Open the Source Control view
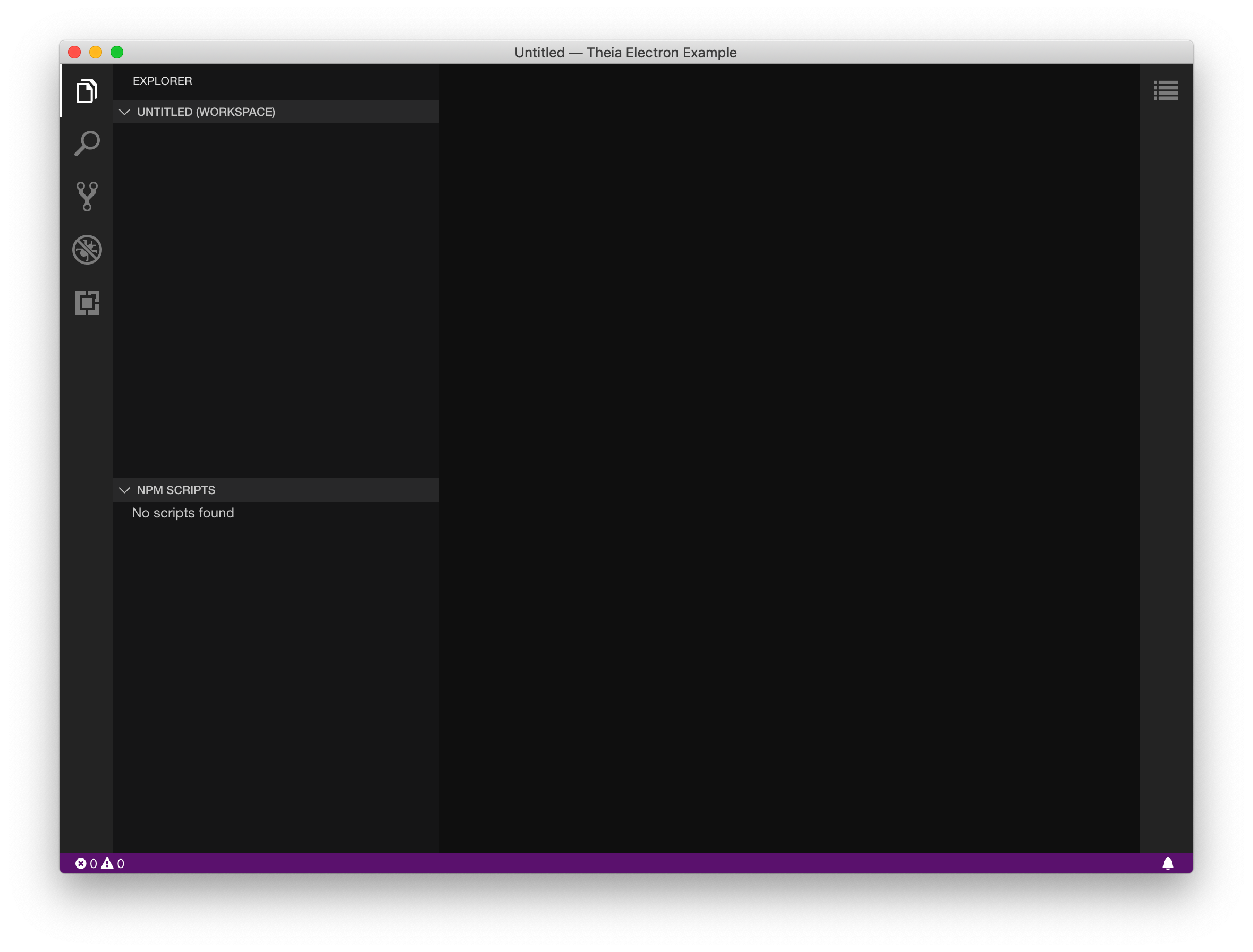This screenshot has width=1253, height=952. [86, 195]
